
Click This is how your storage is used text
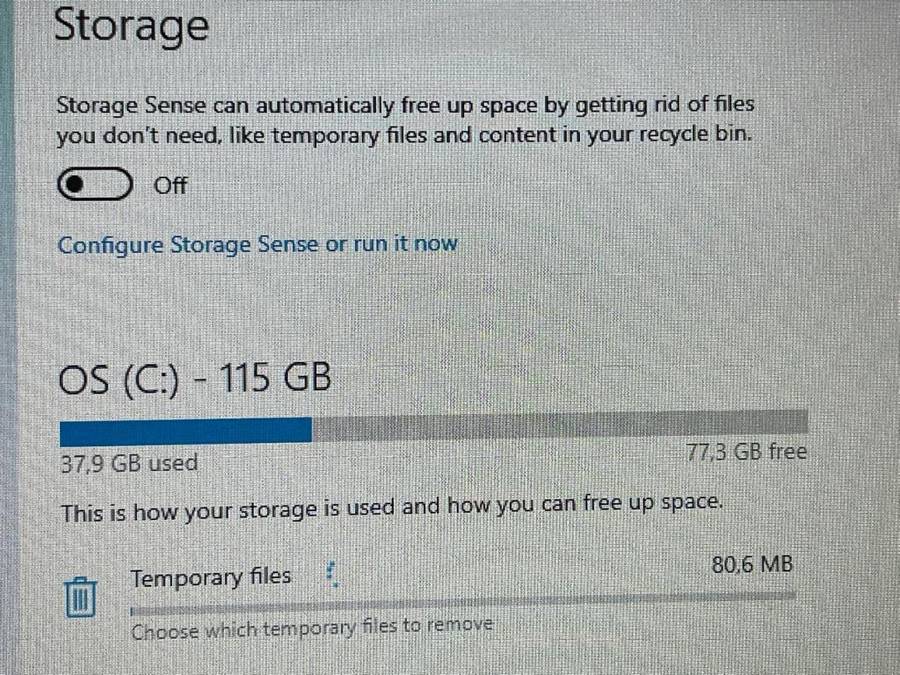pyautogui.click(x=391, y=508)
